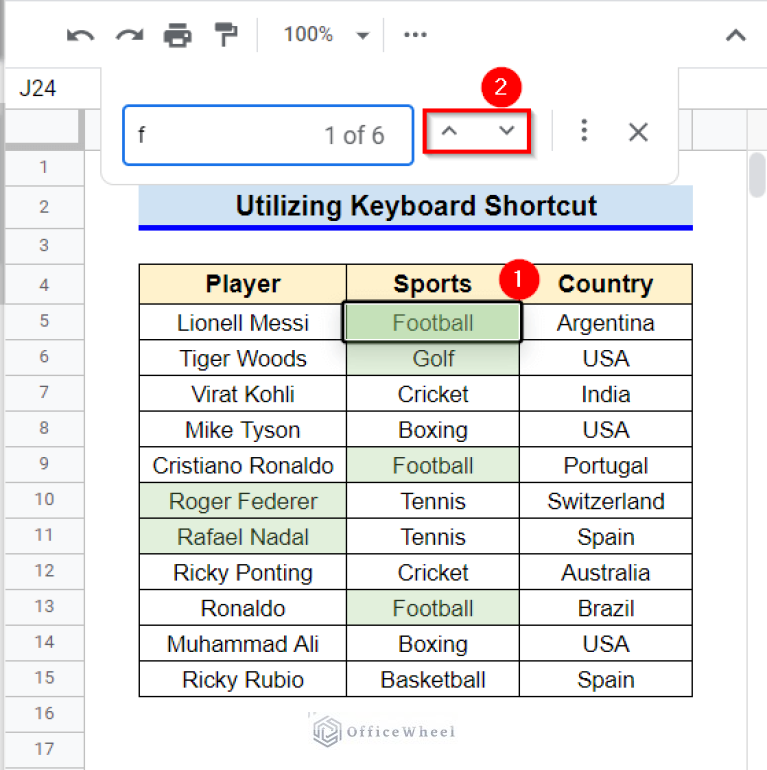Screen dimensions: 767x770
Task: Open find and replace more options
Action: 584,131
